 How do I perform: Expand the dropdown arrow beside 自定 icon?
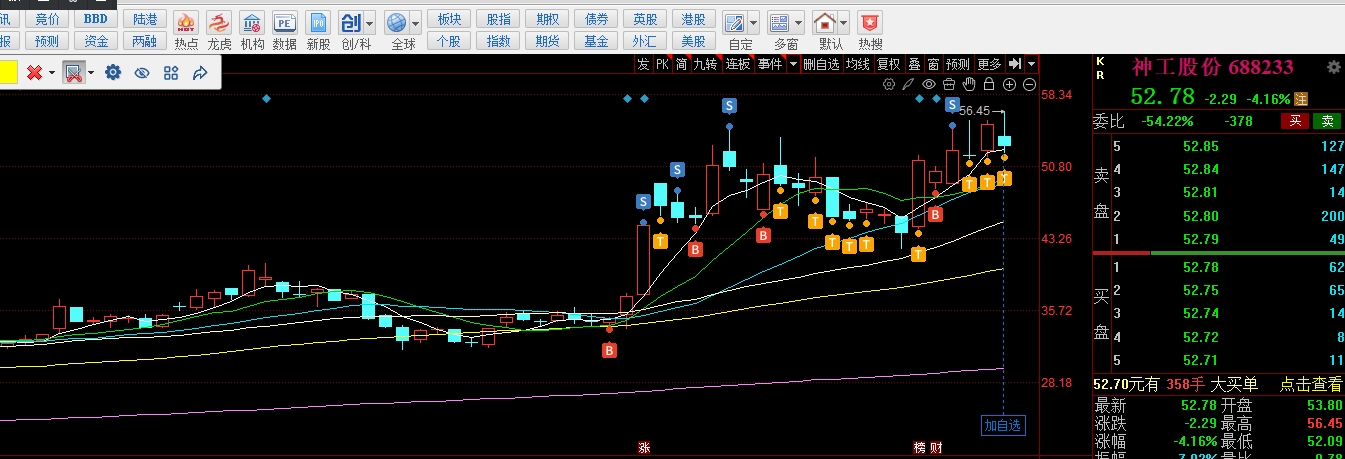(x=752, y=22)
